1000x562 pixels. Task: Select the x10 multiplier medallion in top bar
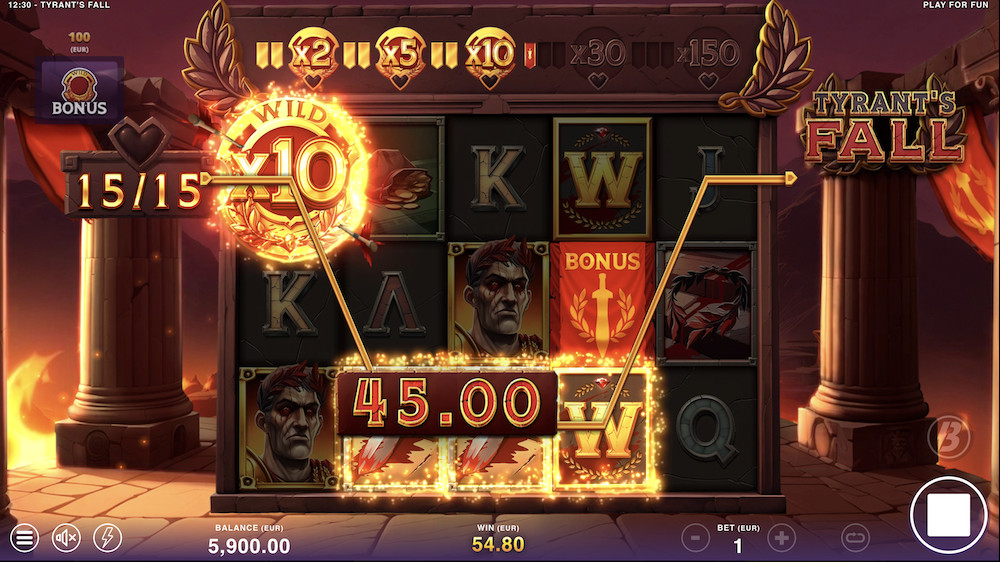489,56
